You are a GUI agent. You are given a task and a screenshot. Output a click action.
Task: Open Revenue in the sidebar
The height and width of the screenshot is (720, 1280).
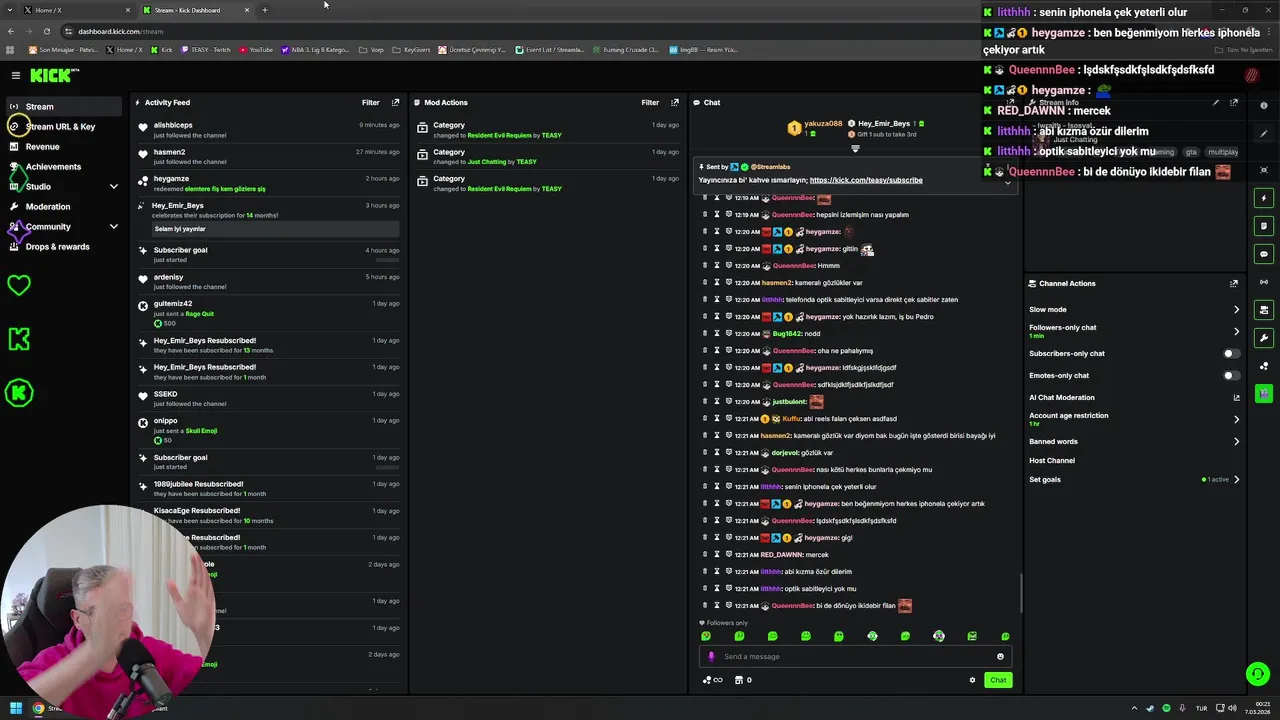point(66,146)
